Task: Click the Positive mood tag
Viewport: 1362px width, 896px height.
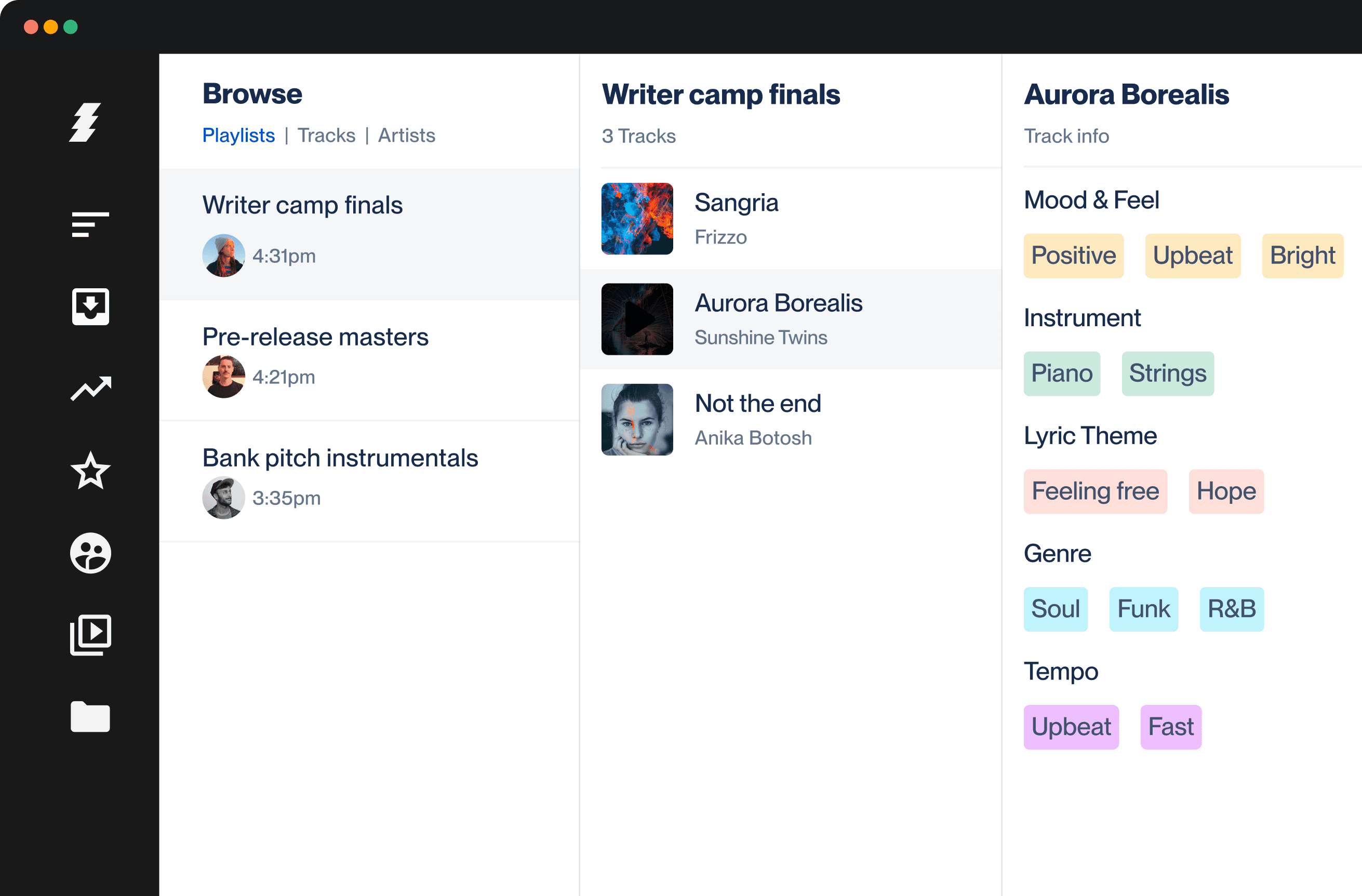Action: (x=1073, y=256)
